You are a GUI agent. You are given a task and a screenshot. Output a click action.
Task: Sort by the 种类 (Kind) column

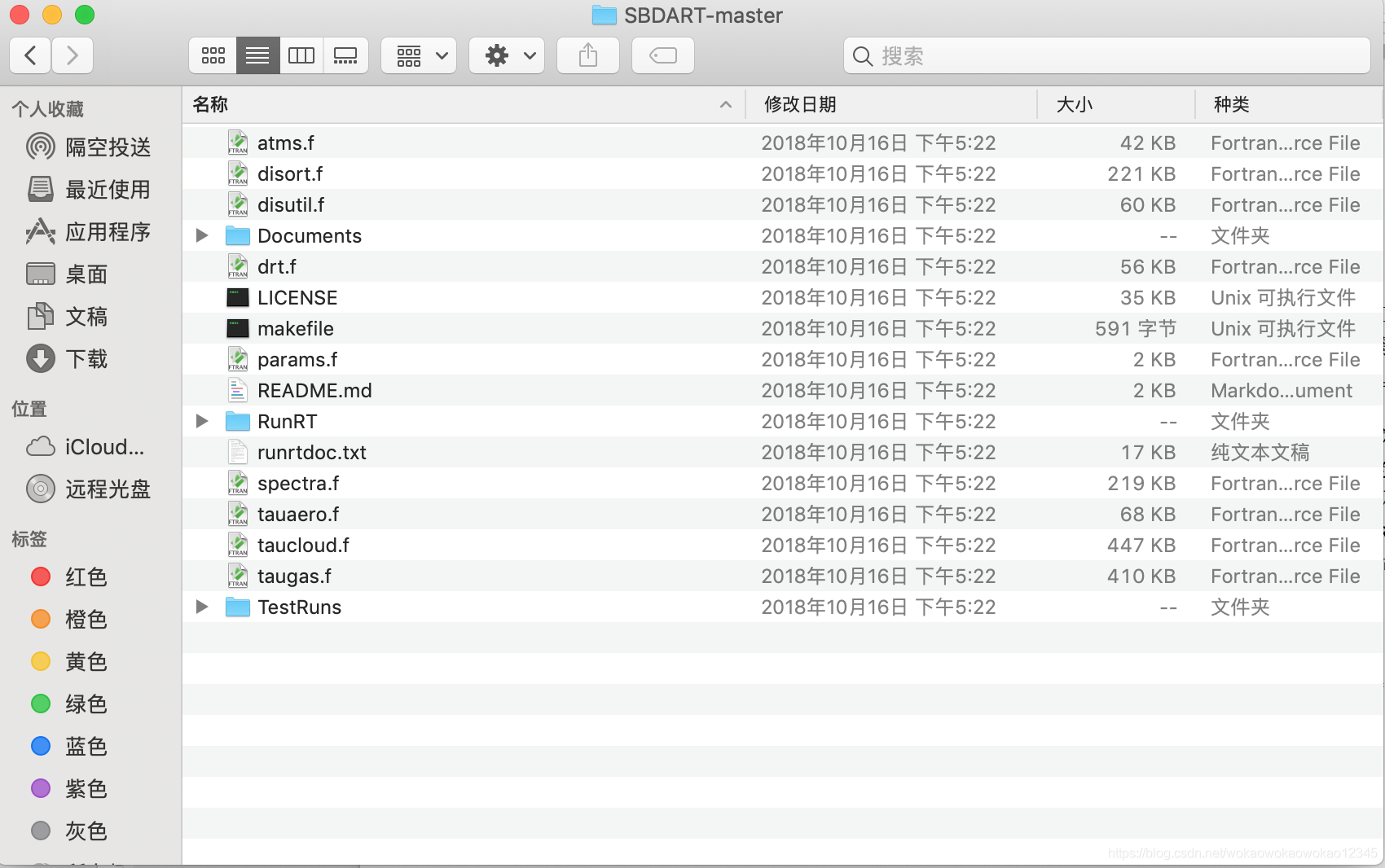[x=1289, y=104]
